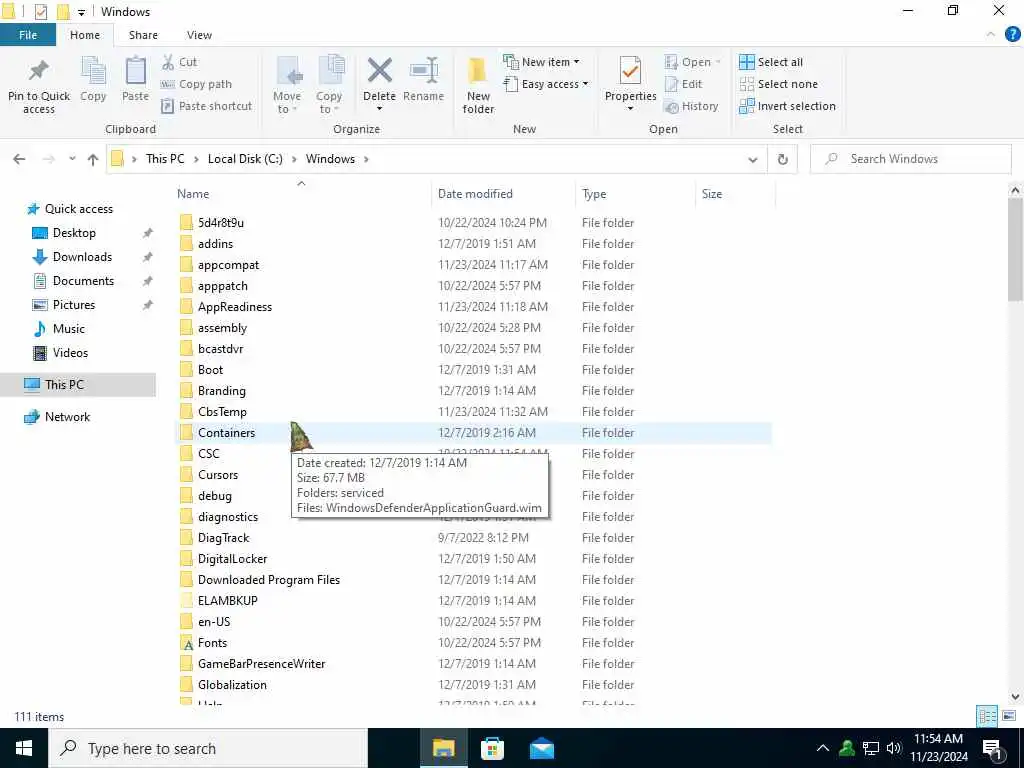Image resolution: width=1024 pixels, height=768 pixels.
Task: Click Select none in ribbon
Action: [778, 84]
